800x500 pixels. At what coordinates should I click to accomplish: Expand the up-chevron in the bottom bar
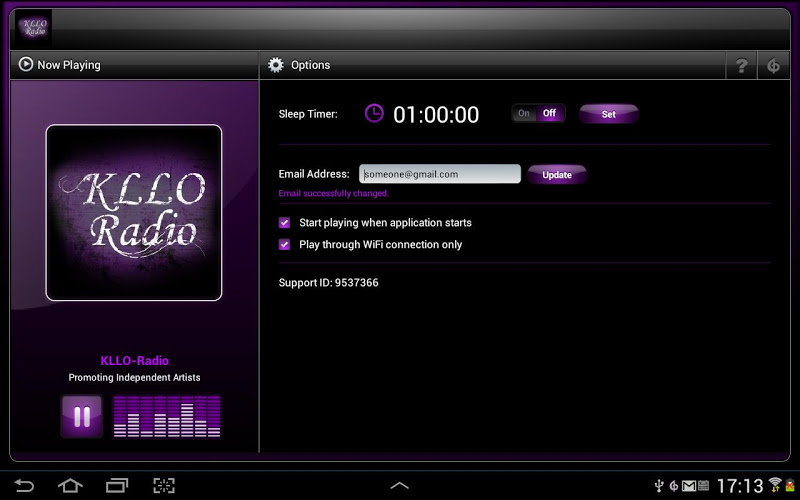coord(399,485)
